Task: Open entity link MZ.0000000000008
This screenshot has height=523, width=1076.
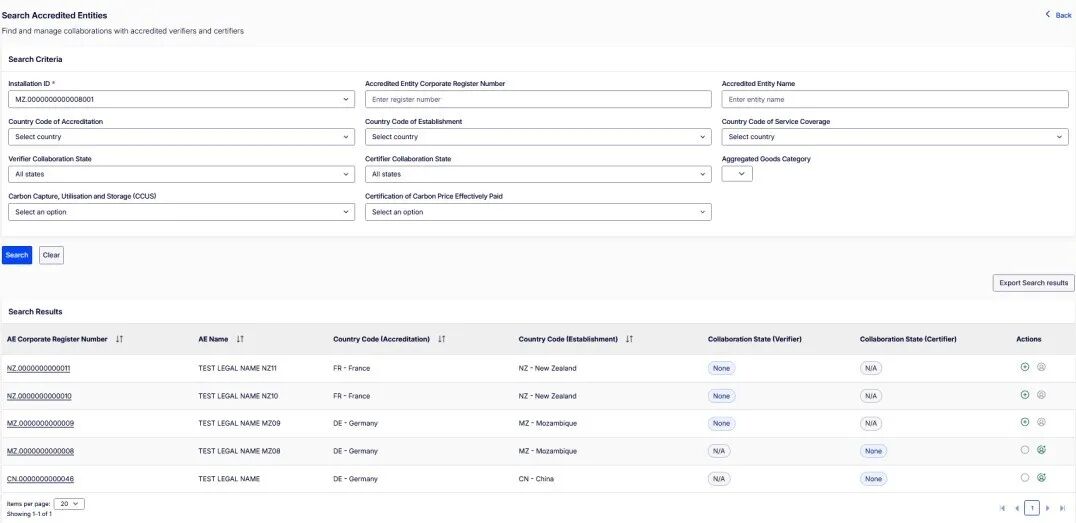Action: pos(40,451)
